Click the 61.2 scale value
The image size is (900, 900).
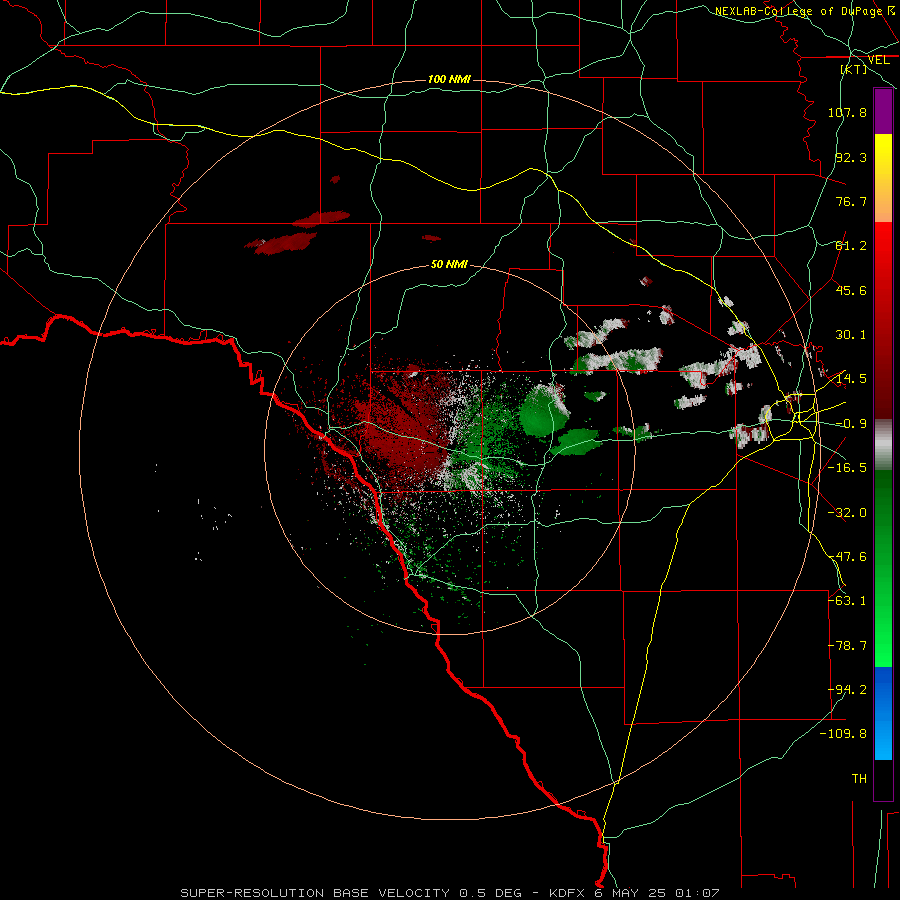(x=851, y=246)
